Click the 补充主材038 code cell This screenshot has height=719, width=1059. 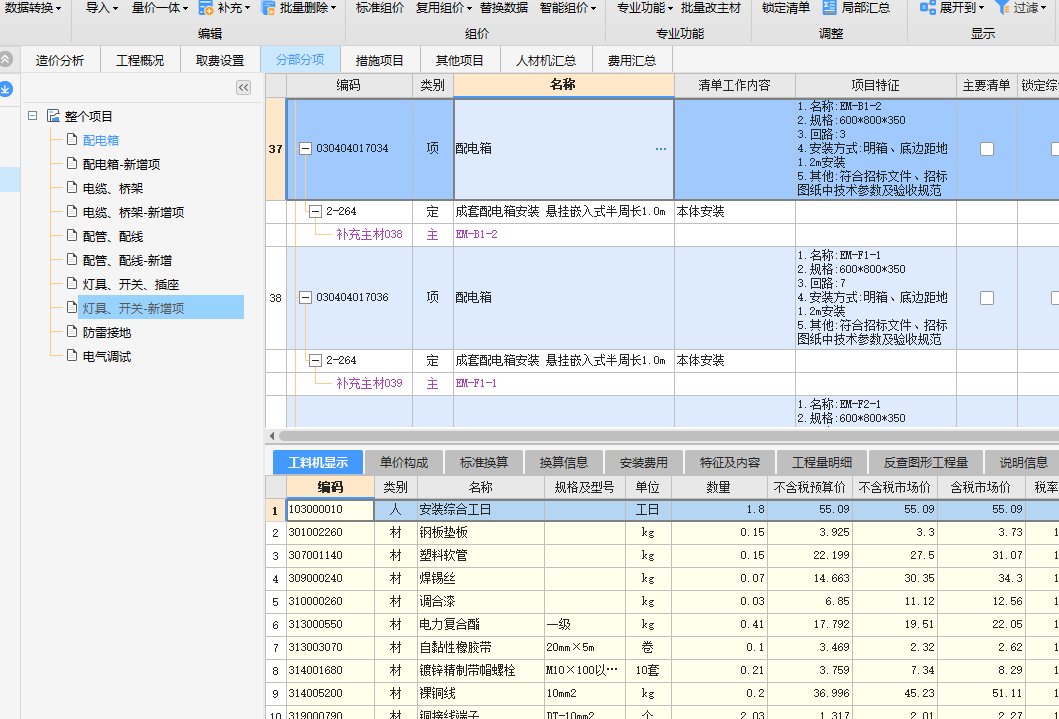(369, 234)
